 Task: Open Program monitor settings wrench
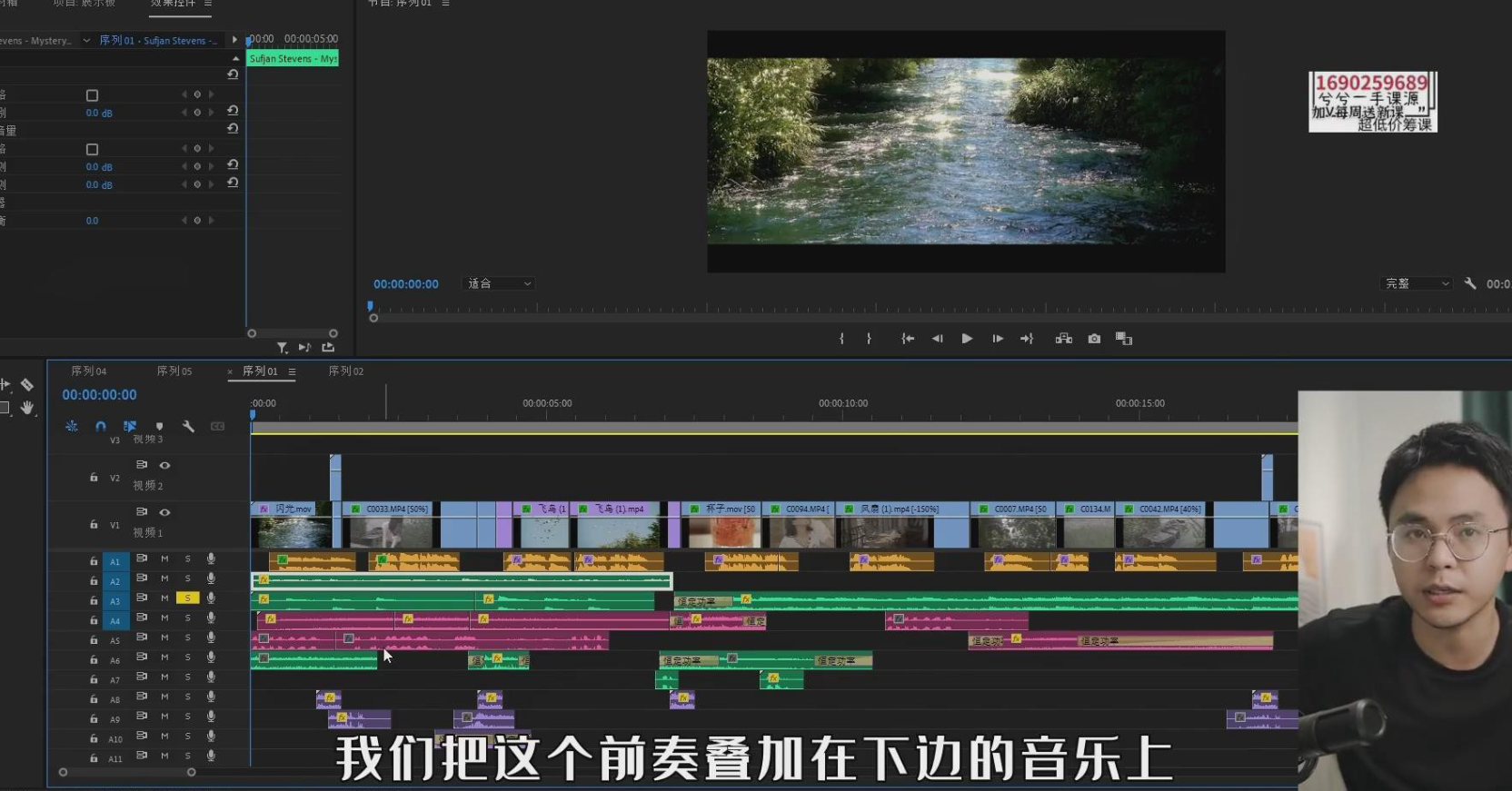[x=1470, y=284]
